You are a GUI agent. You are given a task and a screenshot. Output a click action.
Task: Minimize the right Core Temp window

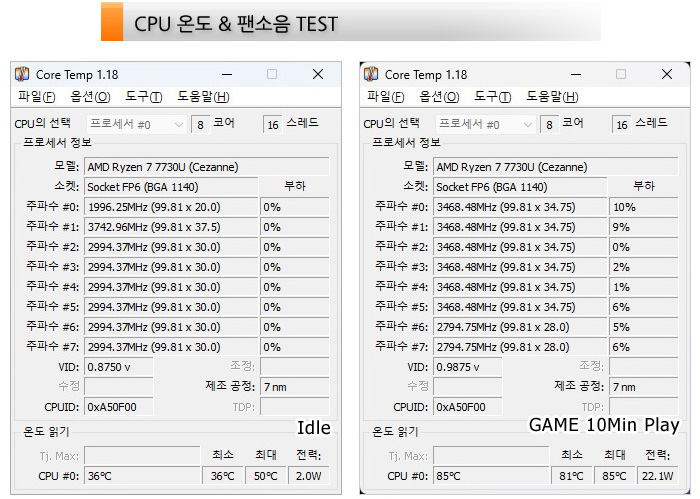576,74
